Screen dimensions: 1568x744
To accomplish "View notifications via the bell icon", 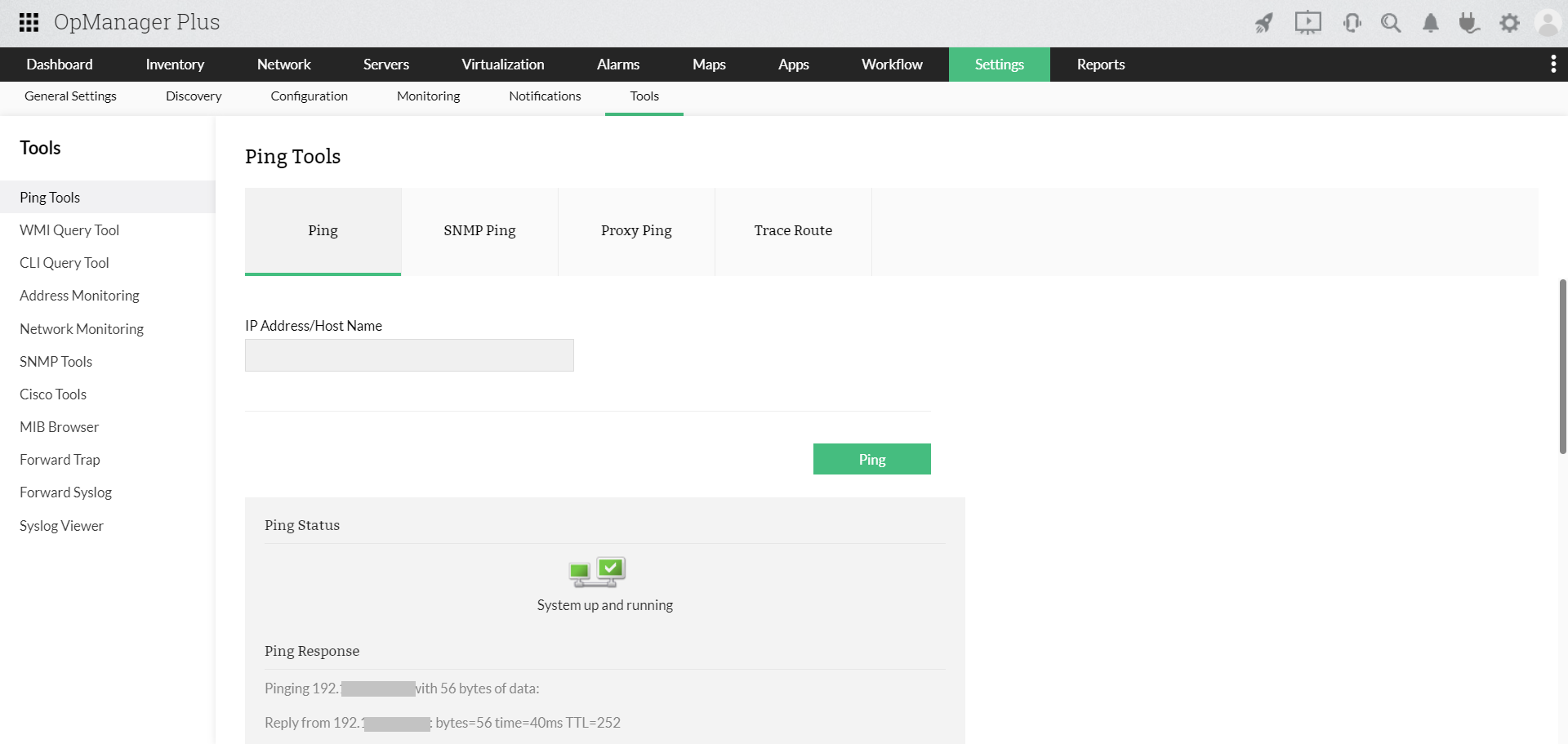I will [x=1430, y=23].
